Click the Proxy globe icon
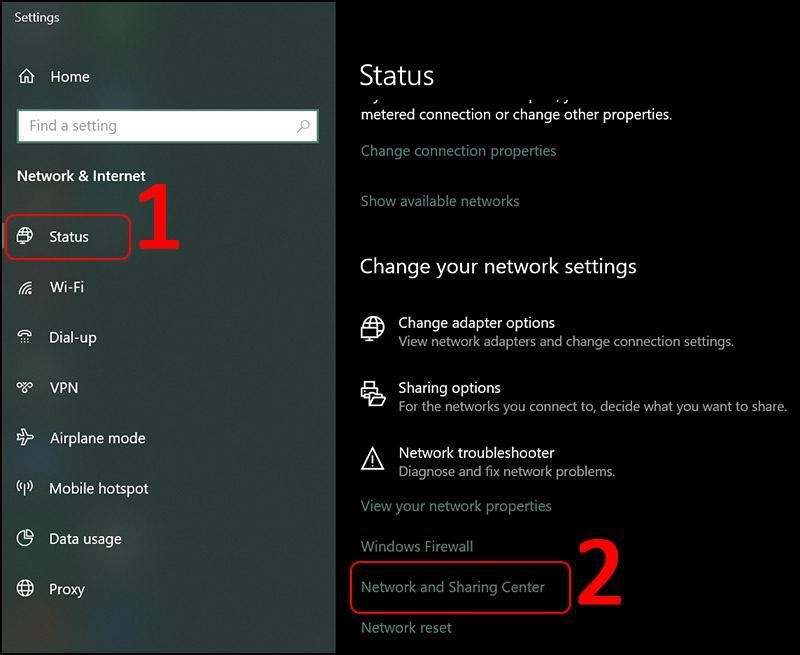This screenshot has height=655, width=800. (26, 589)
